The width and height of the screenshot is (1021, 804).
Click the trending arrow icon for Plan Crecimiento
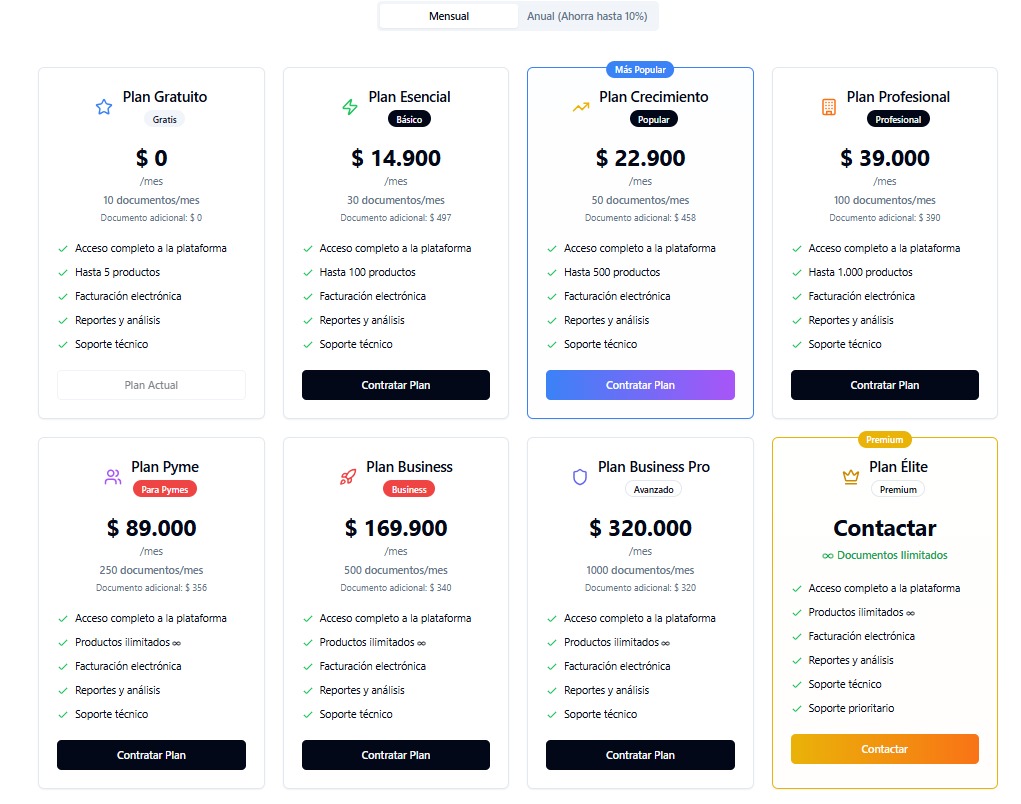point(581,107)
